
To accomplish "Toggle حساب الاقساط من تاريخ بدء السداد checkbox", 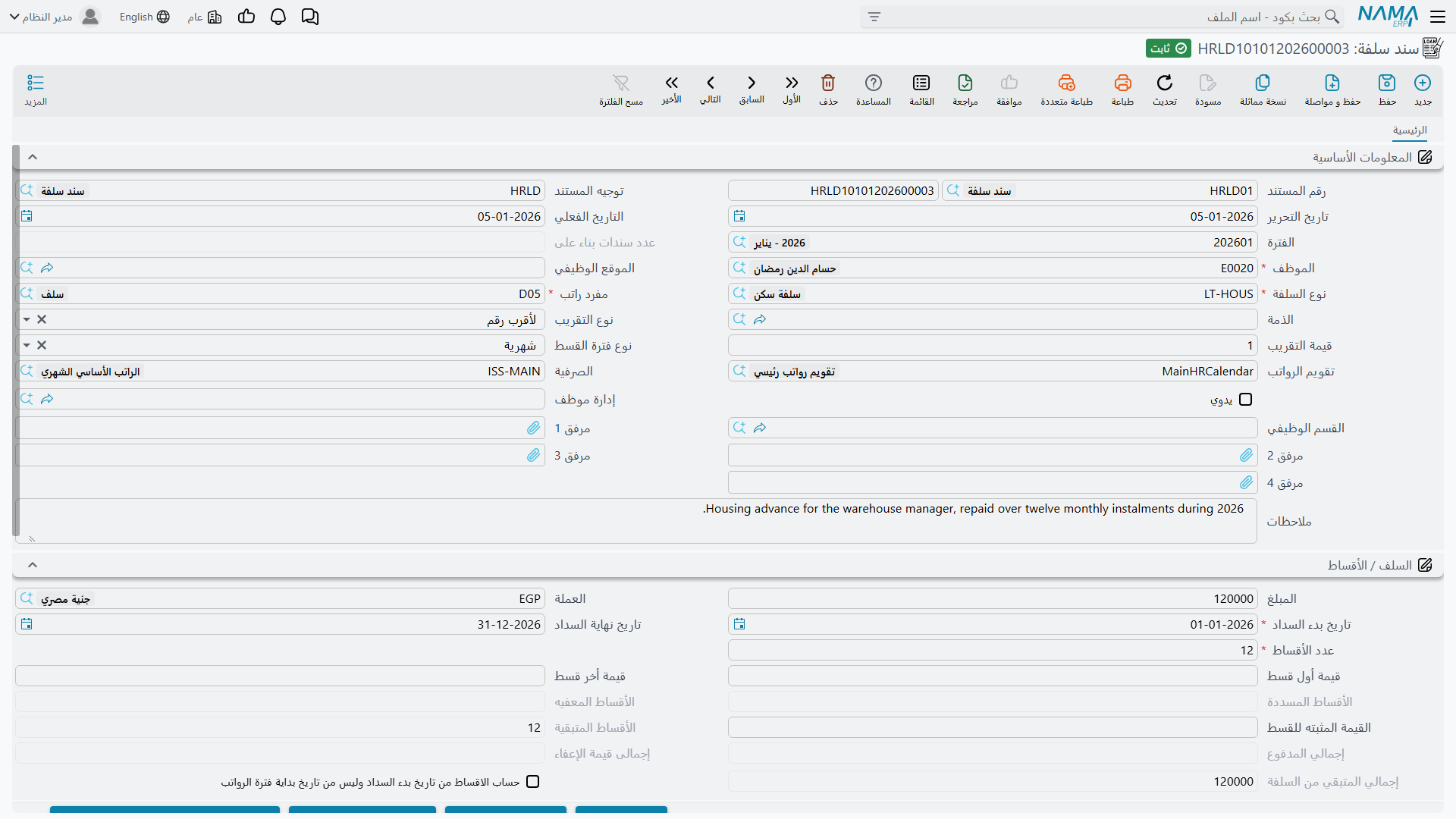I will click(x=533, y=782).
